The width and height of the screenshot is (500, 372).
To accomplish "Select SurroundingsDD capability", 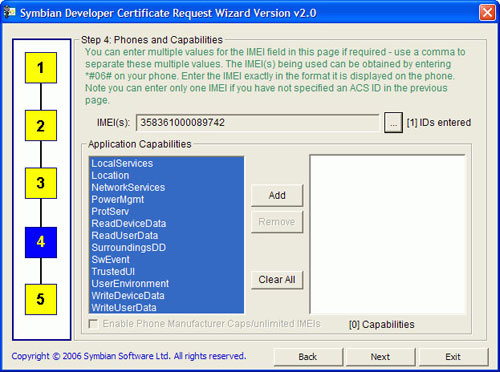I will 166,247.
